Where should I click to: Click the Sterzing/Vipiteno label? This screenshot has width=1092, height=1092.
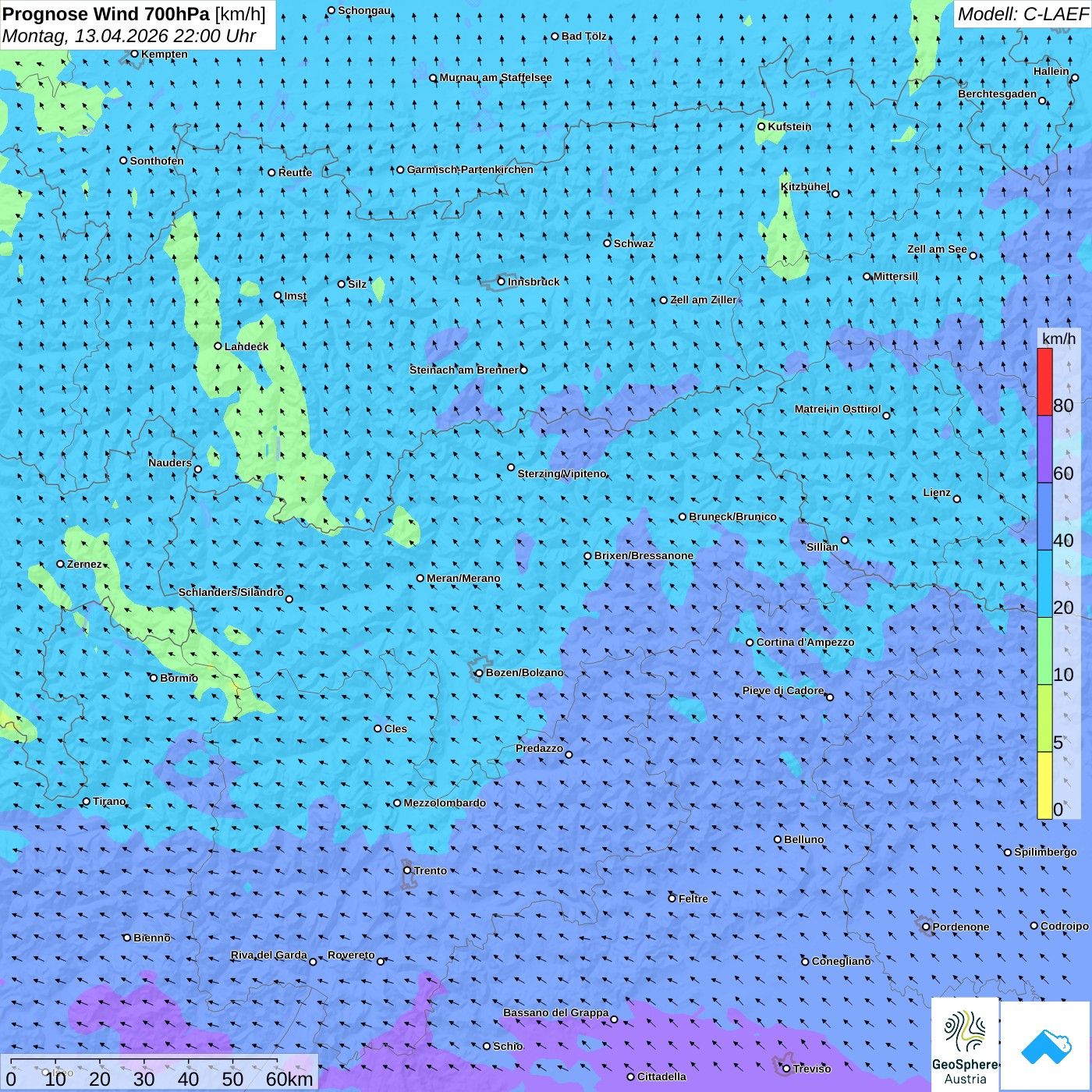coord(562,473)
